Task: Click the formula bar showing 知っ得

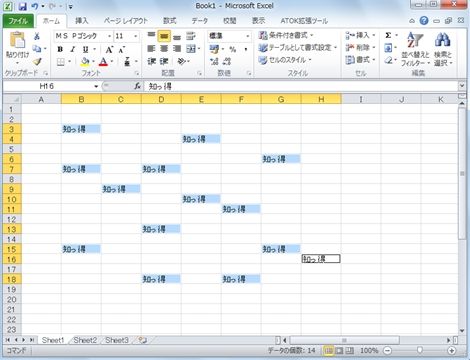Action: [302, 86]
